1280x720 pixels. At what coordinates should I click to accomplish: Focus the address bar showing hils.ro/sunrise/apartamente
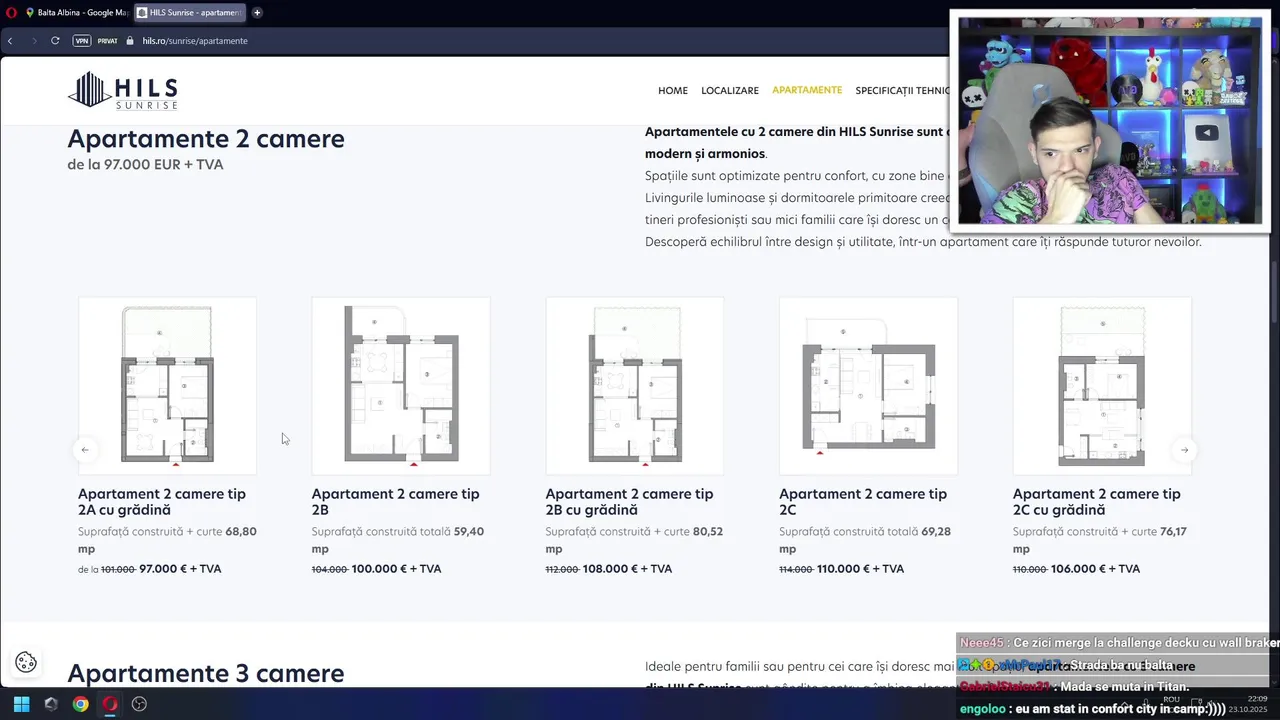195,41
